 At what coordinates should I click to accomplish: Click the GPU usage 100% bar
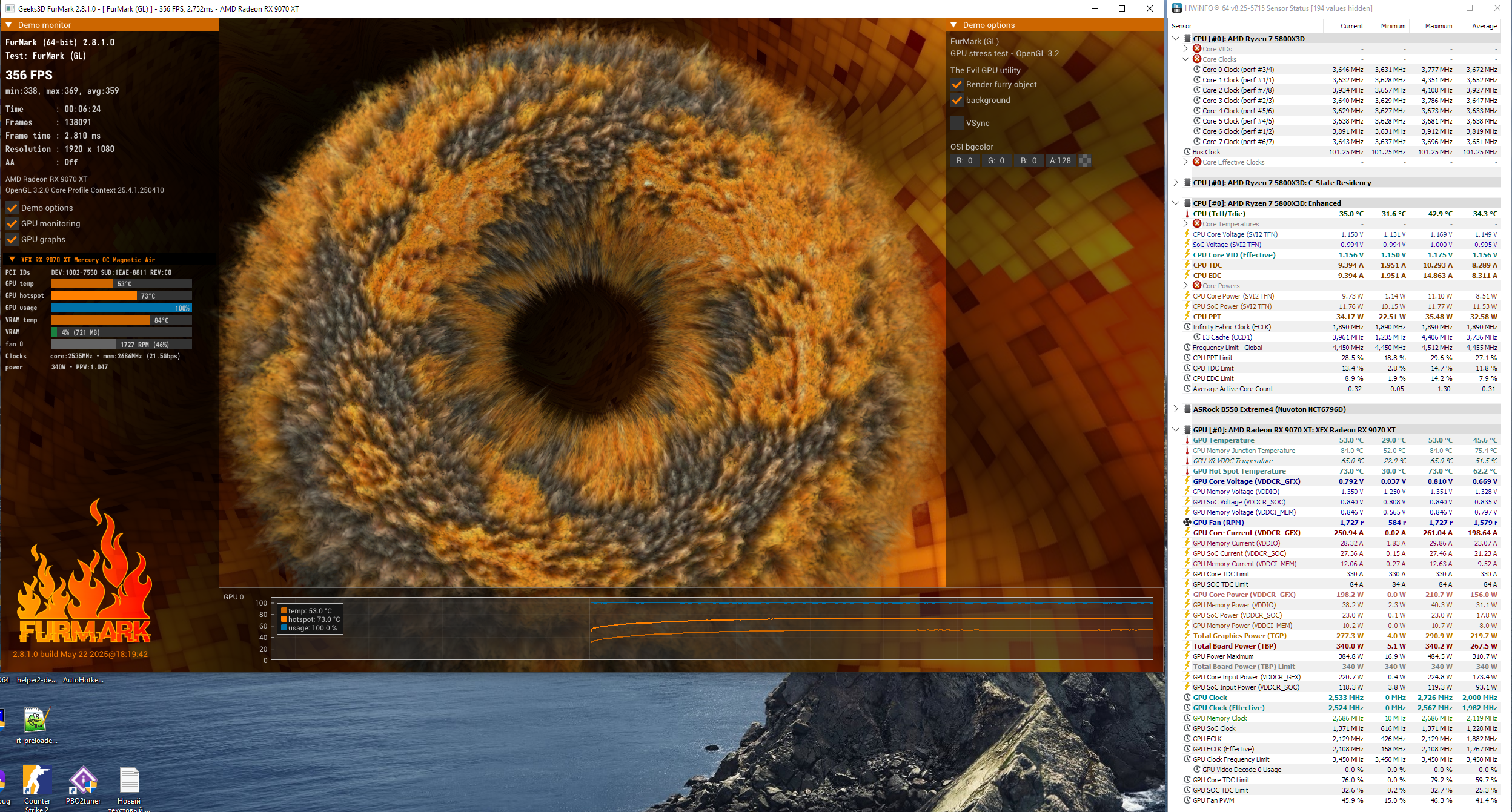click(121, 308)
